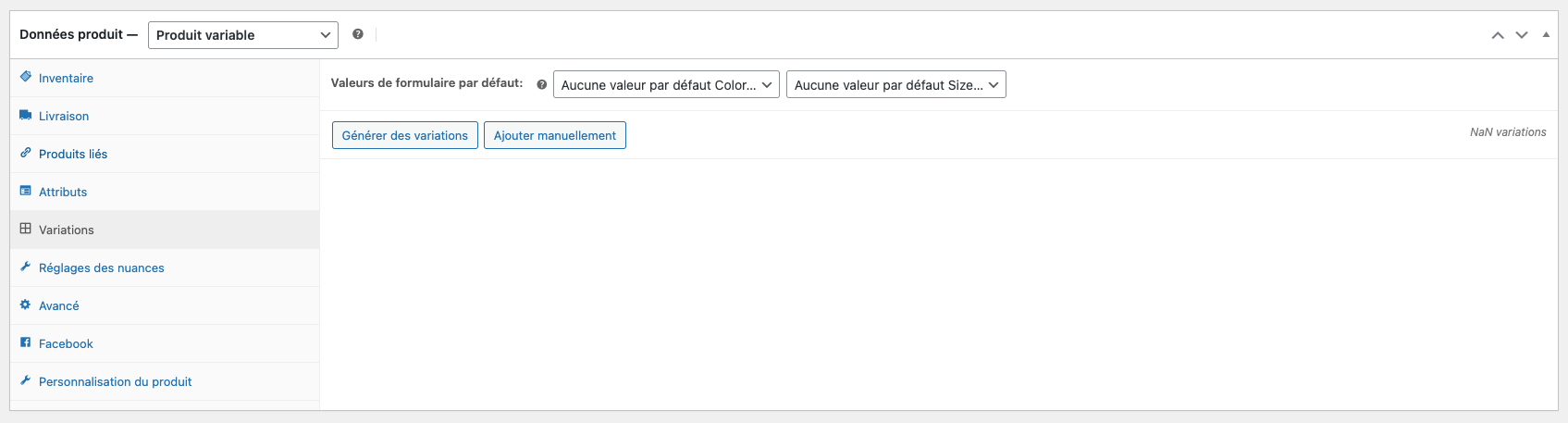Click the Produits liés link icon
Image resolution: width=1568 pixels, height=423 pixels.
pyautogui.click(x=26, y=153)
